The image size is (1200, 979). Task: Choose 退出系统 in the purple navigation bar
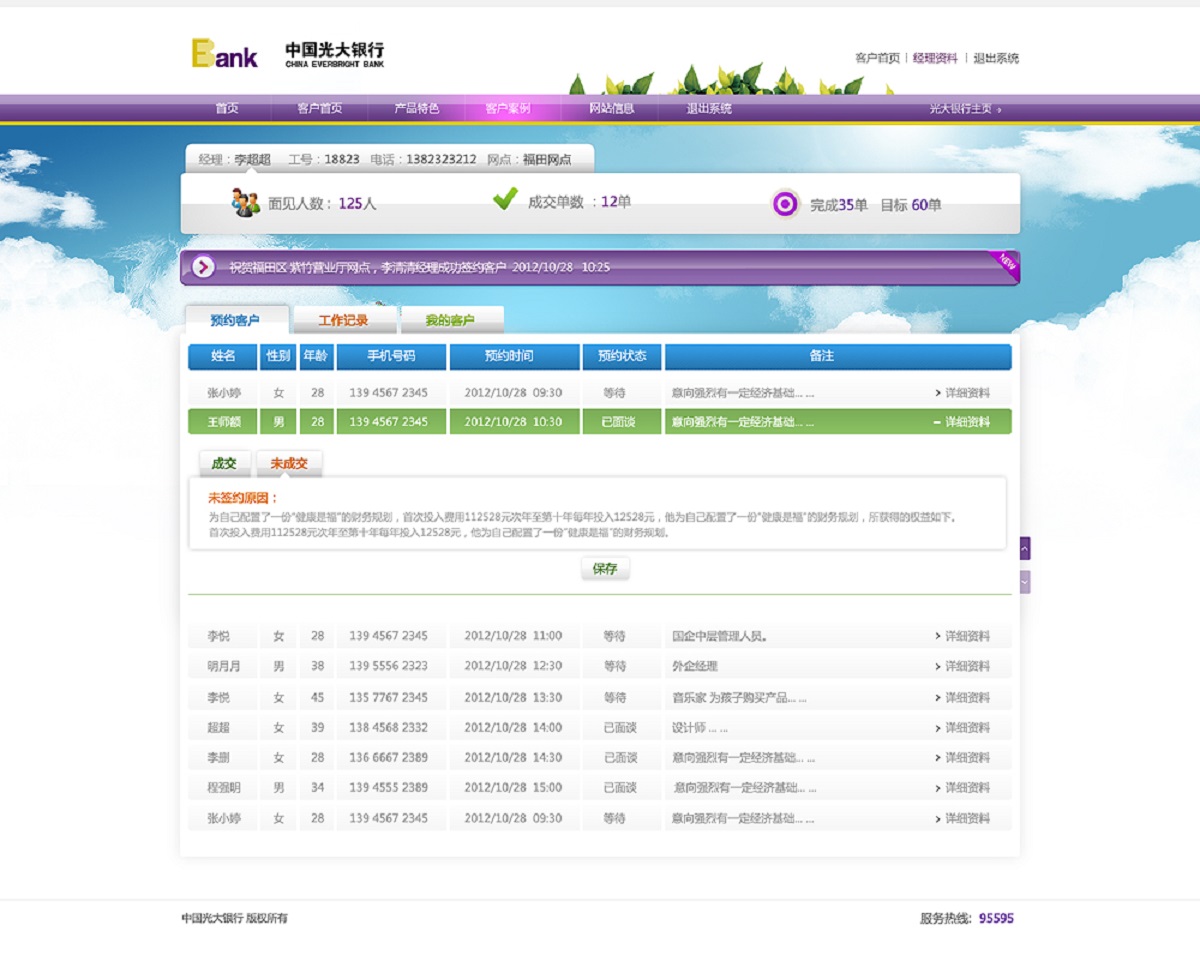tap(708, 108)
